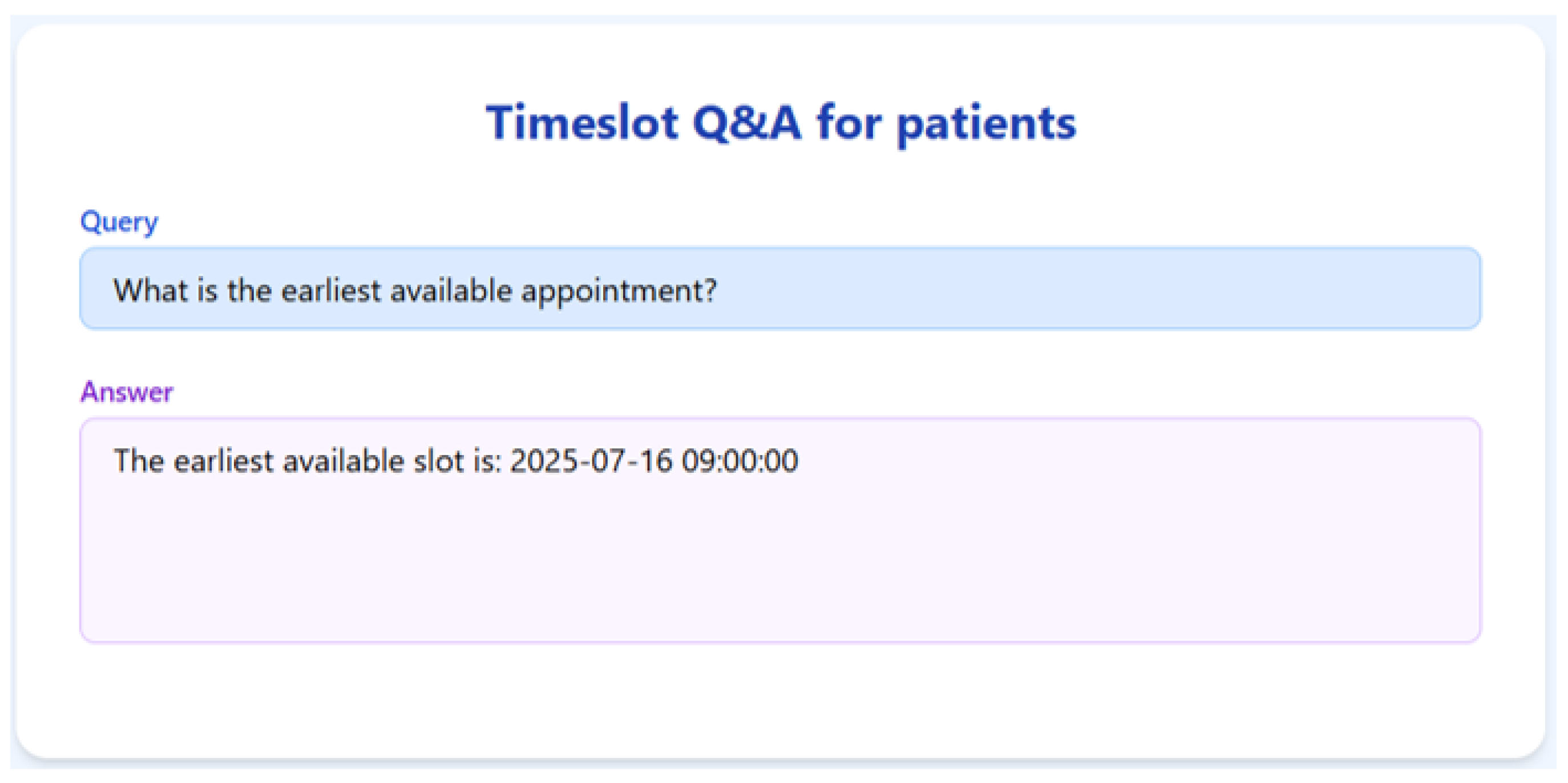Click the word "slot" in the answer
1568x783 pixels.
tap(438, 461)
